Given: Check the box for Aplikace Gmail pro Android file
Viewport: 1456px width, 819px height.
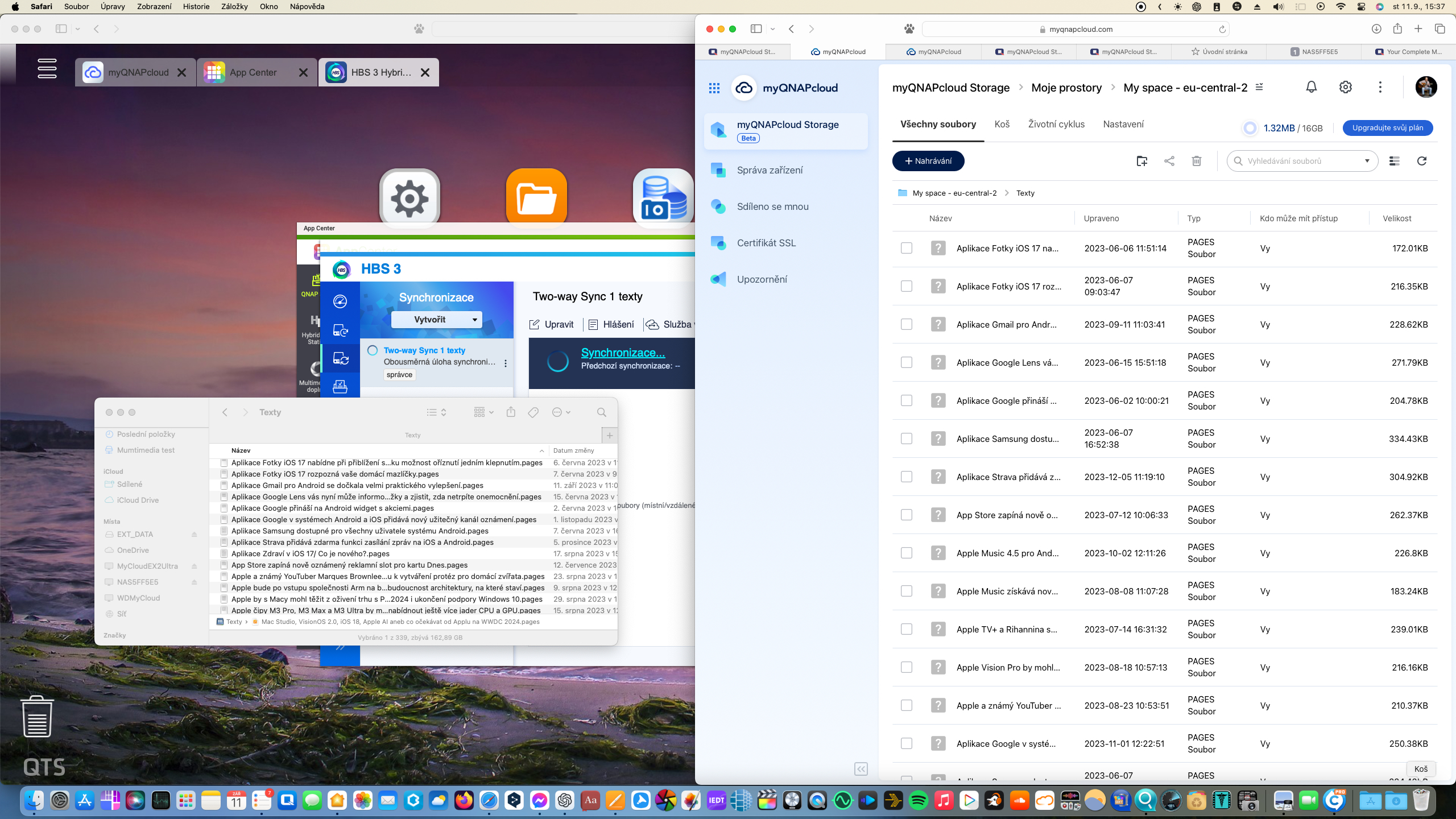Looking at the screenshot, I should click(907, 324).
